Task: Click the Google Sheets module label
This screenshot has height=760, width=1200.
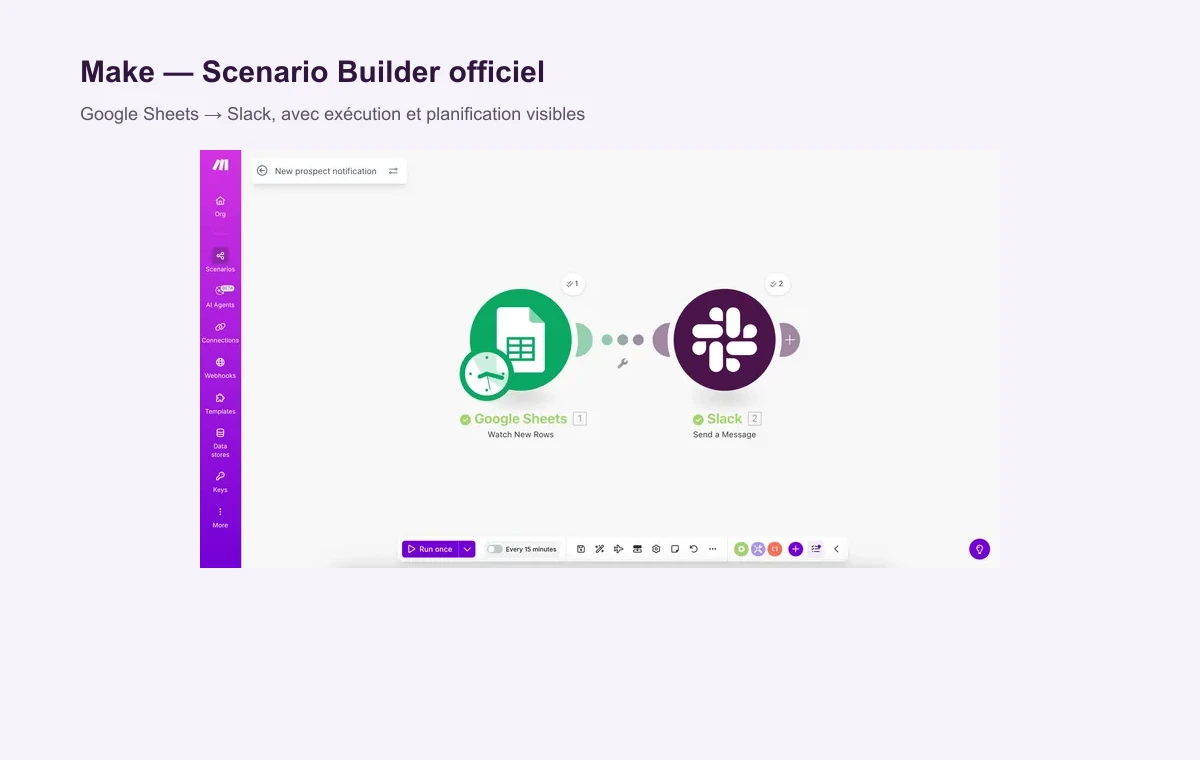Action: (x=520, y=419)
